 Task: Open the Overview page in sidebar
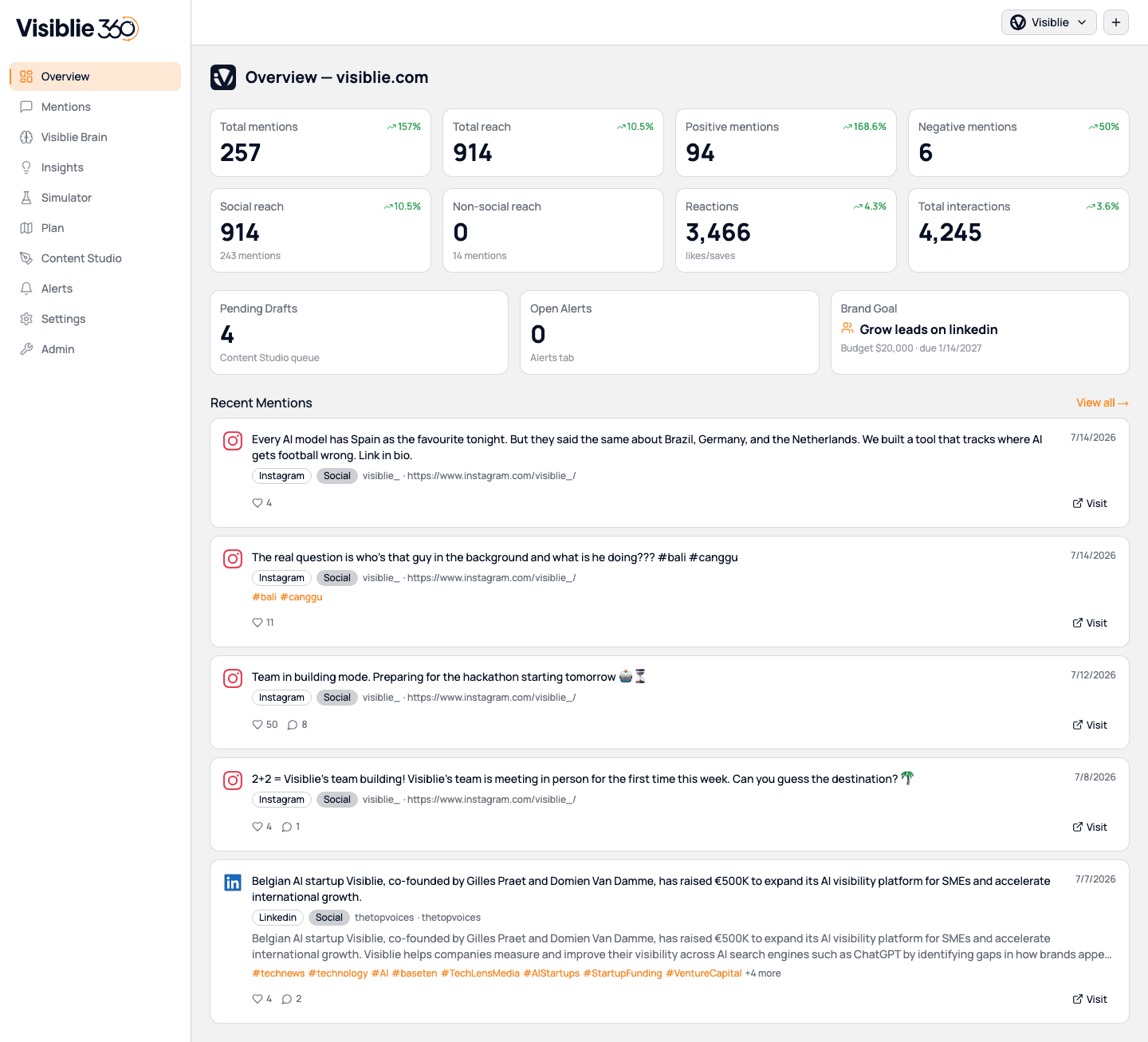point(96,77)
